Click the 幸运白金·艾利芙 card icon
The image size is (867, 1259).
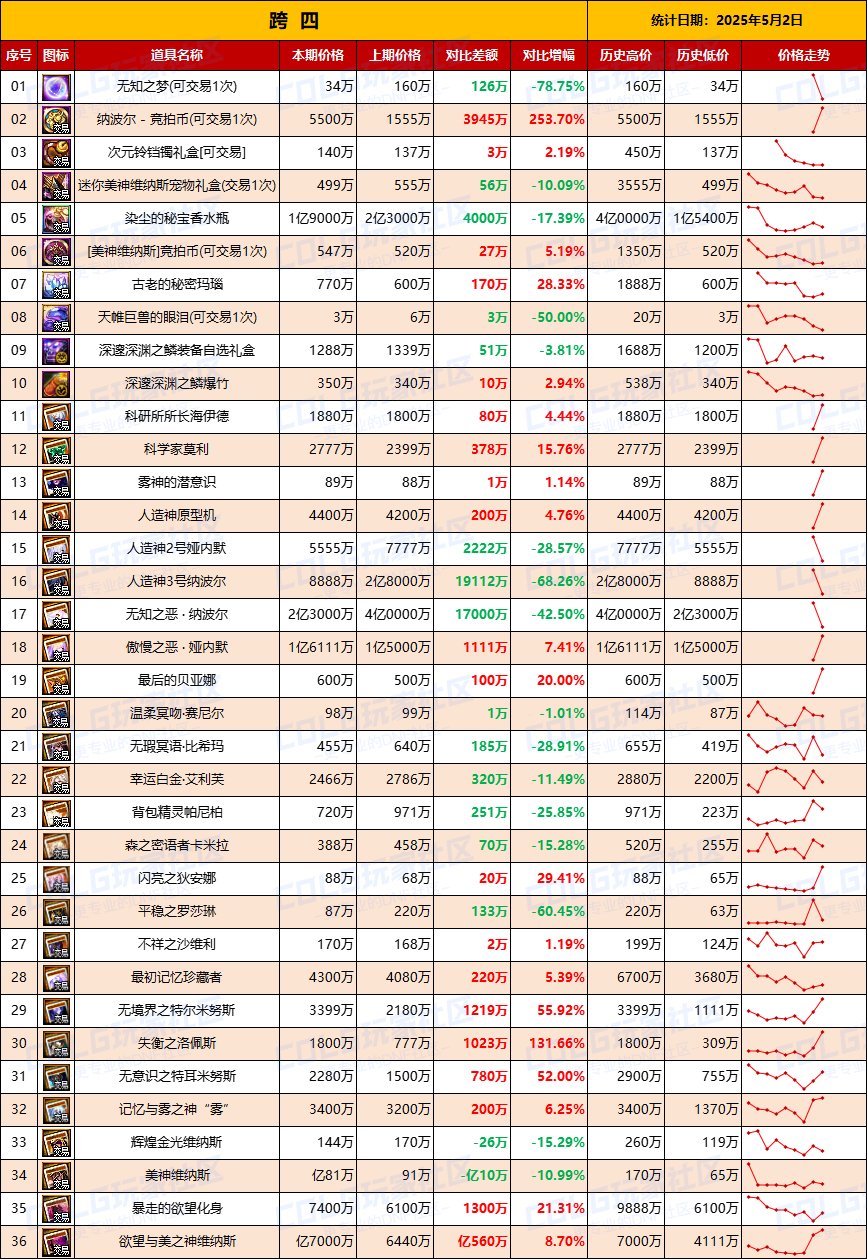pos(56,779)
